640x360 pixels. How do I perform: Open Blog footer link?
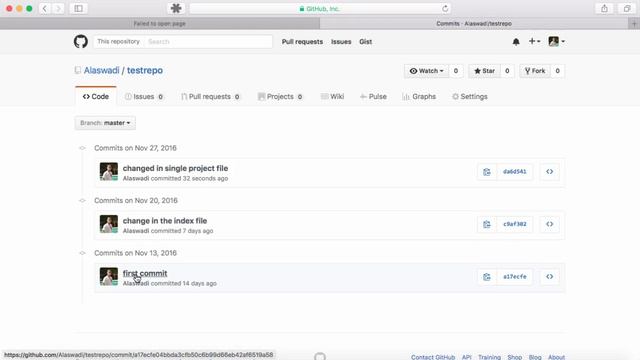(x=535, y=357)
